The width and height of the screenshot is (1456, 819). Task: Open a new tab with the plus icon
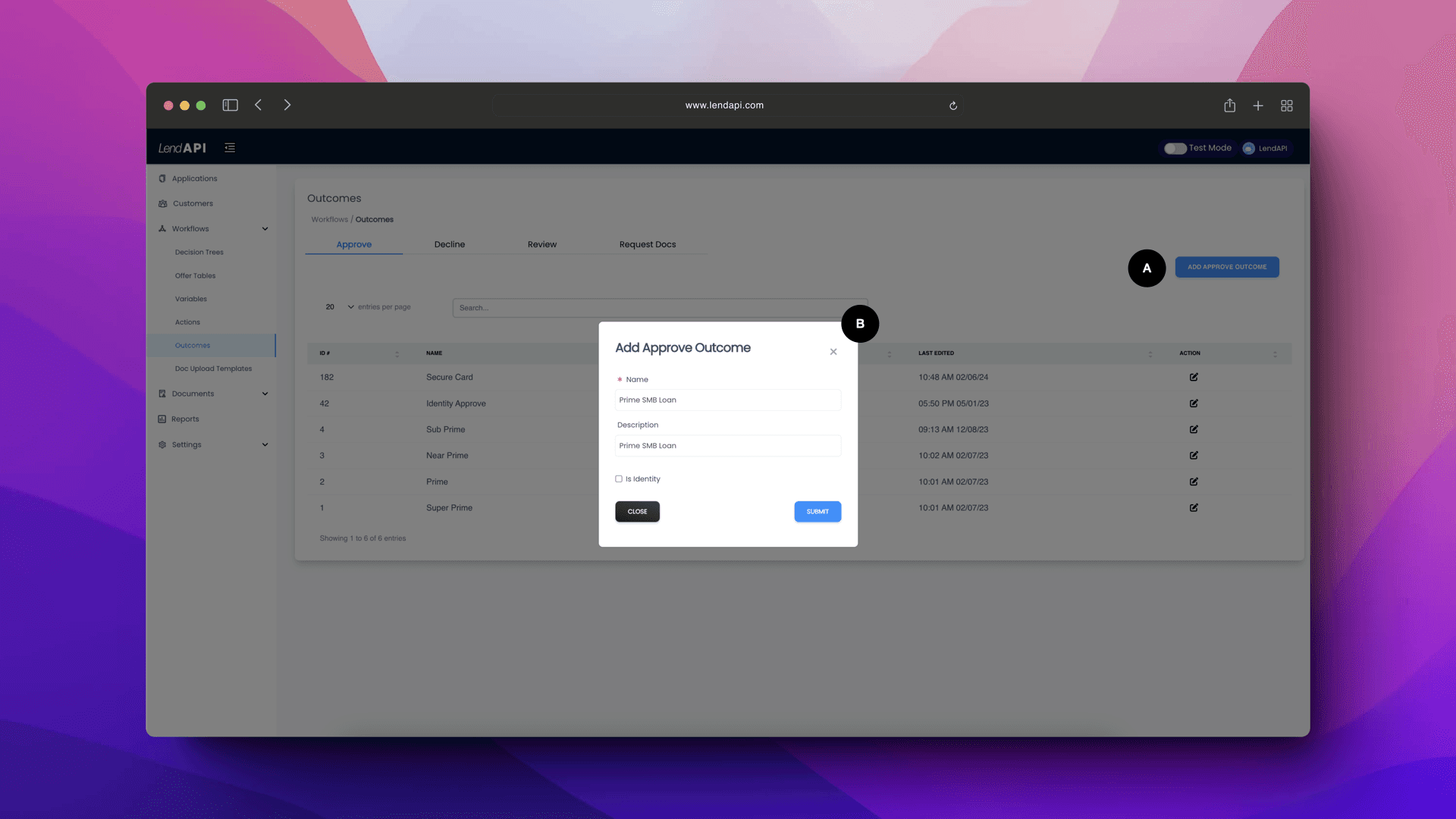click(x=1258, y=105)
